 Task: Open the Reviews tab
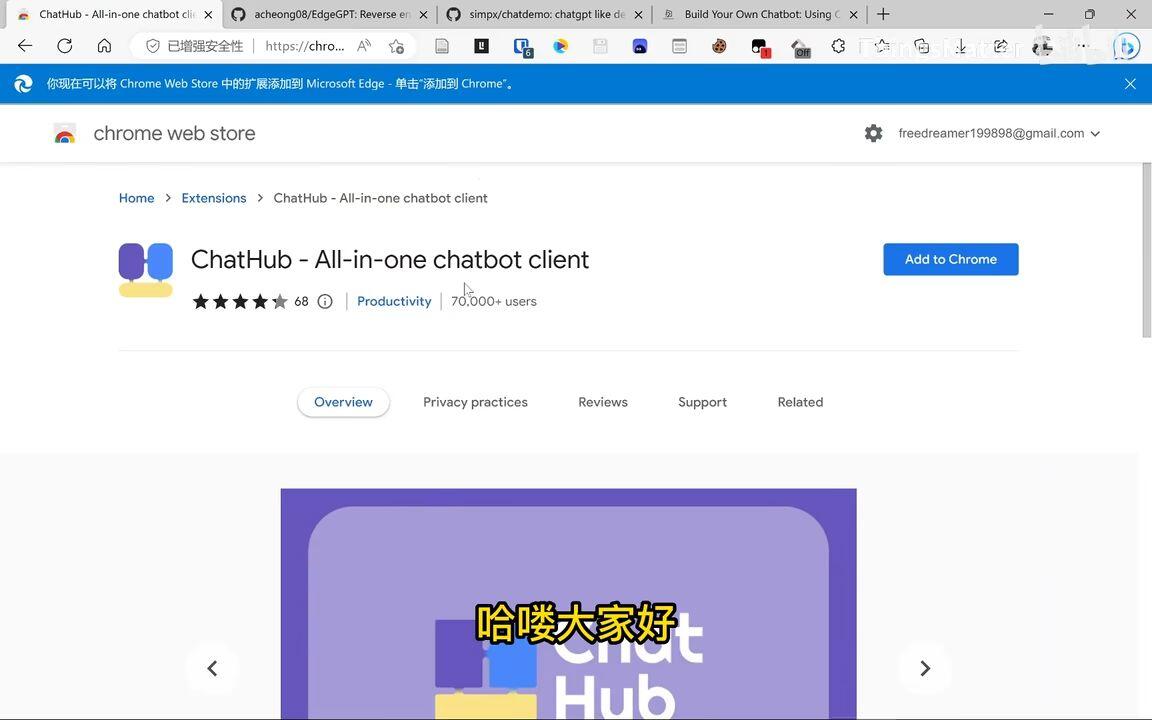pos(602,402)
